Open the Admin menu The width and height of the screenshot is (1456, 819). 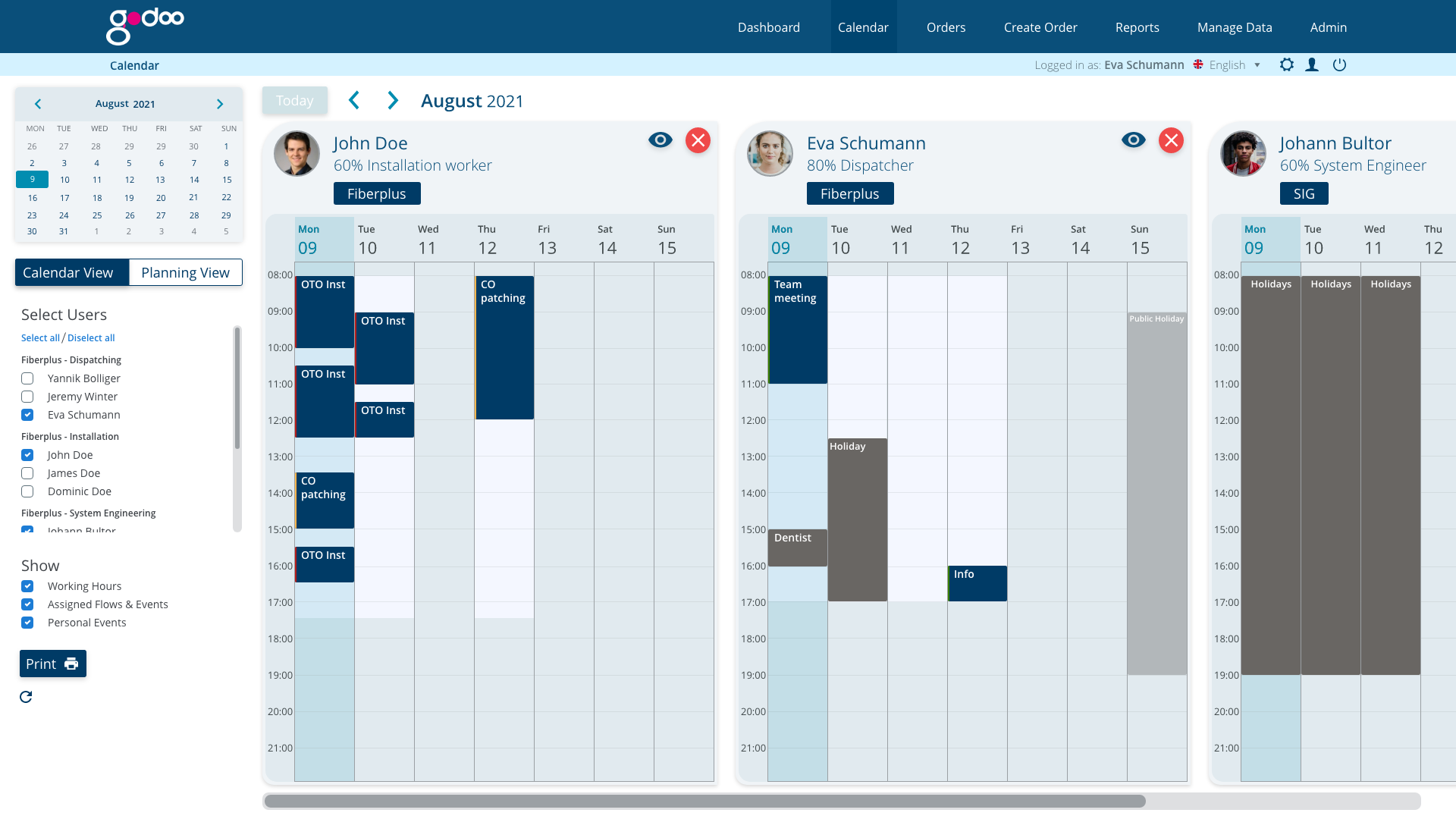(1329, 27)
